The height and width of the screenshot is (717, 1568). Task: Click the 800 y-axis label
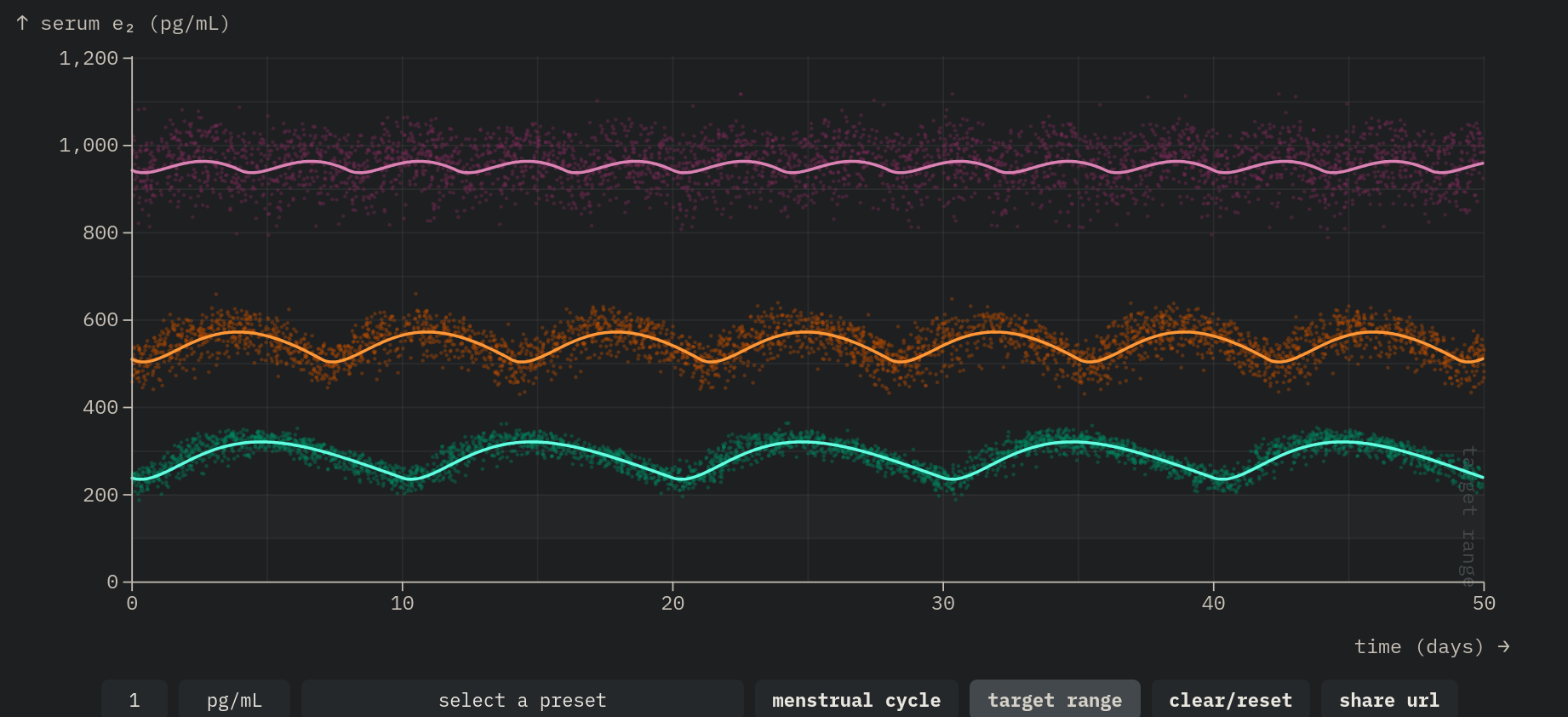[x=100, y=232]
